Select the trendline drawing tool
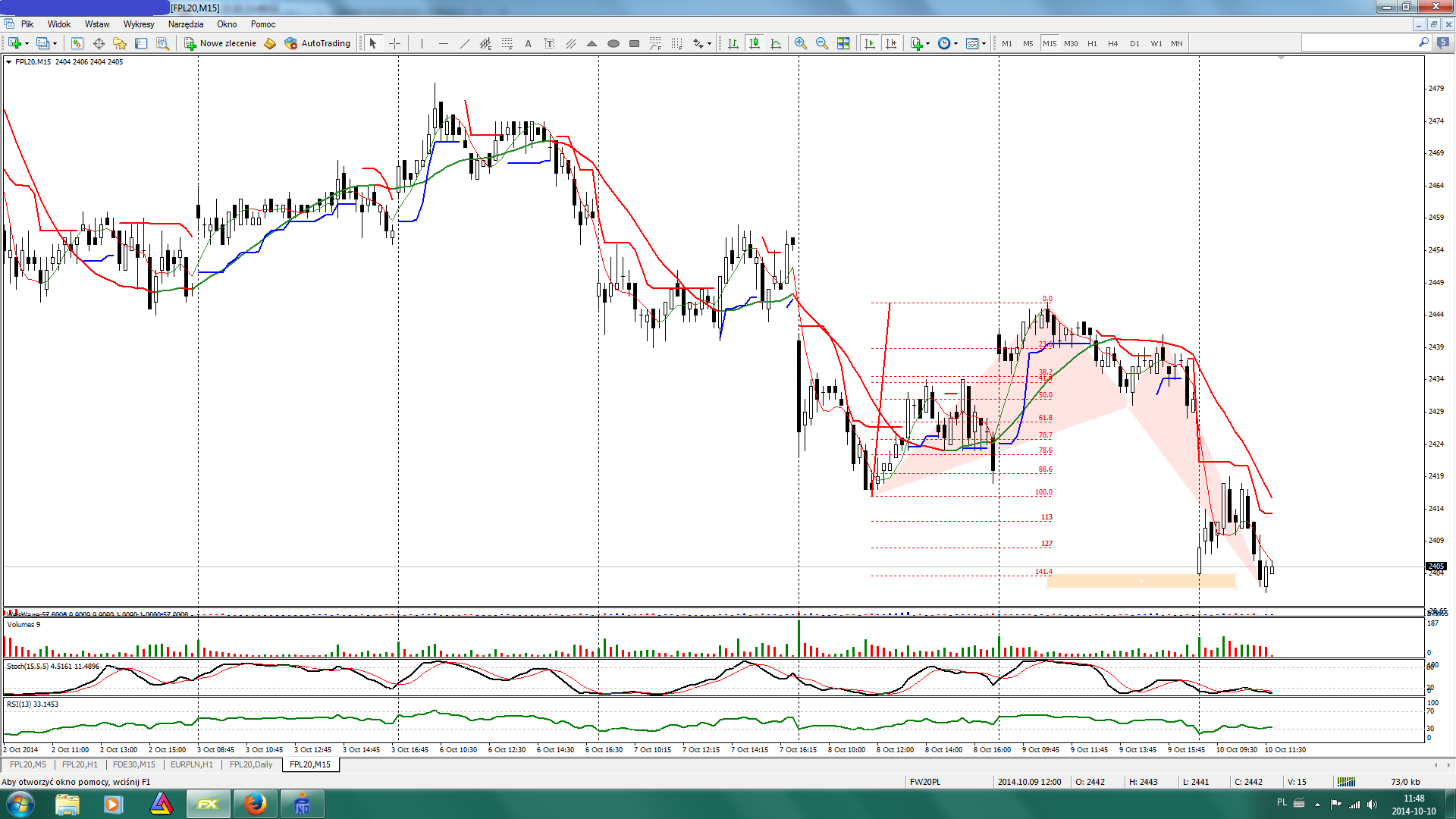The image size is (1456, 819). coord(465,43)
